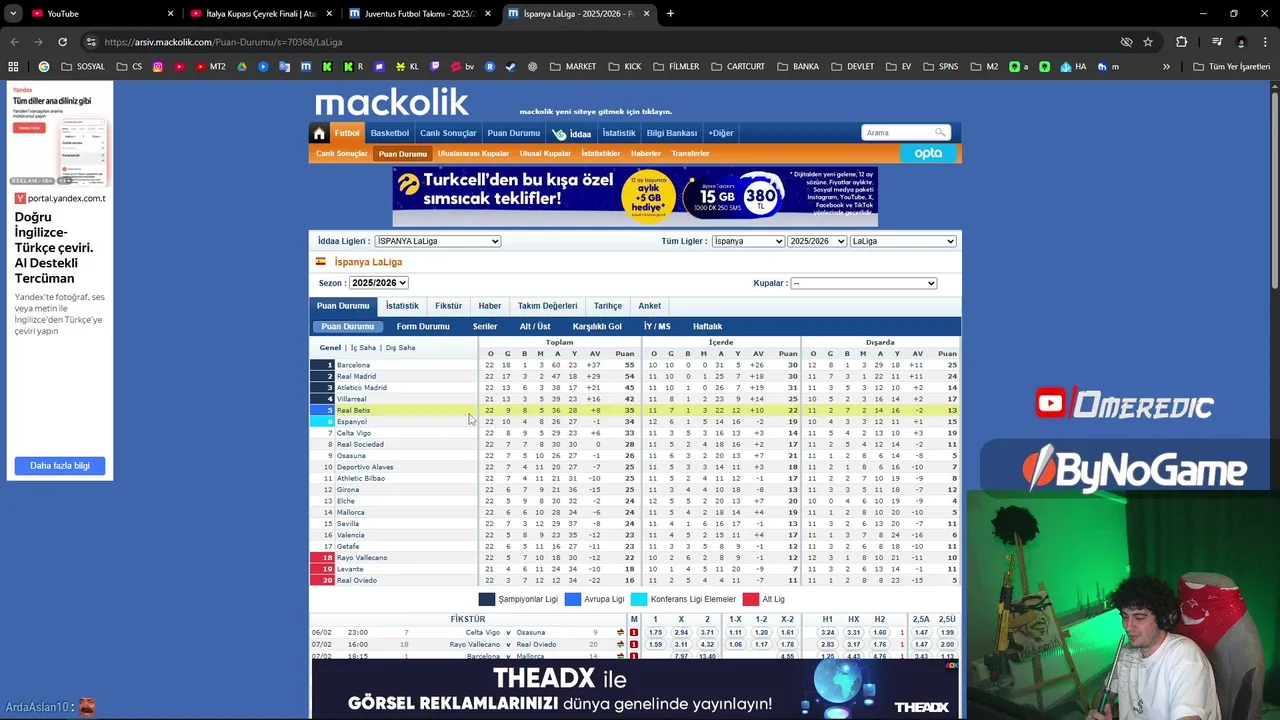The image size is (1280, 720).
Task: Click the Steam bookmark icon
Action: tap(510, 67)
